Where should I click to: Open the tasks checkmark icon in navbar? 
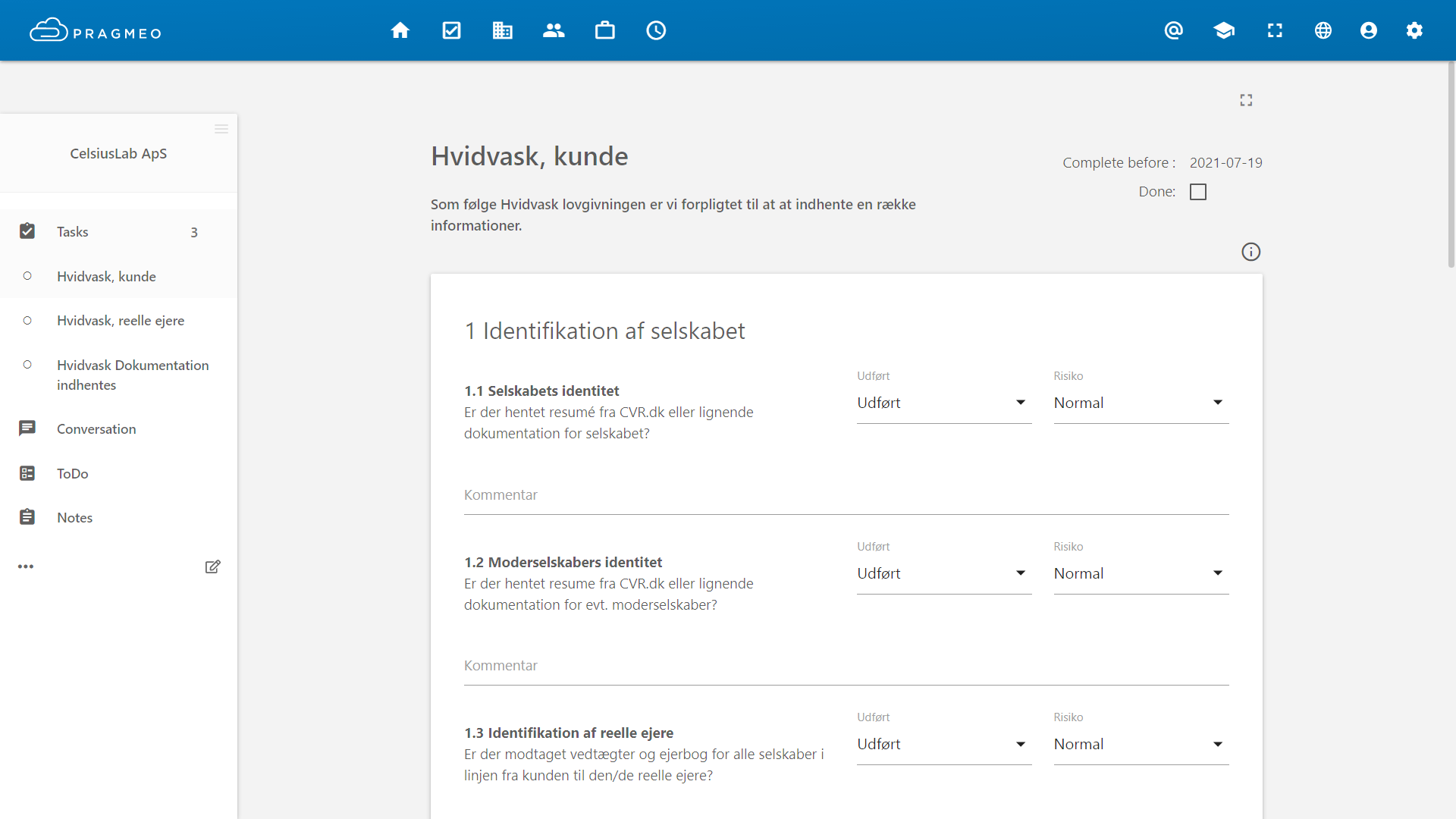(x=451, y=30)
